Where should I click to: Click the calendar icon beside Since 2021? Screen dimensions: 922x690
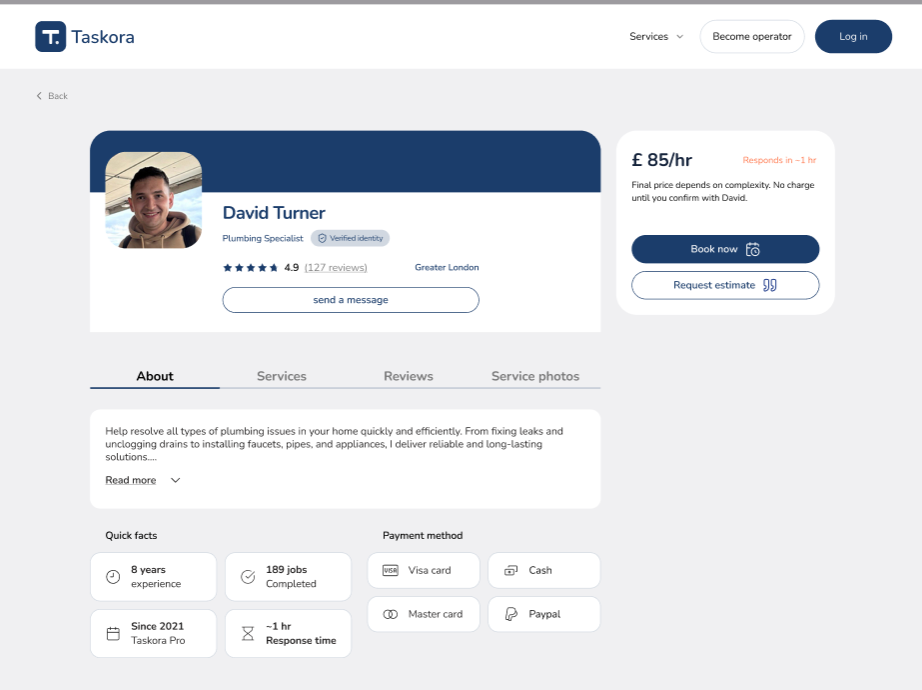click(x=113, y=634)
